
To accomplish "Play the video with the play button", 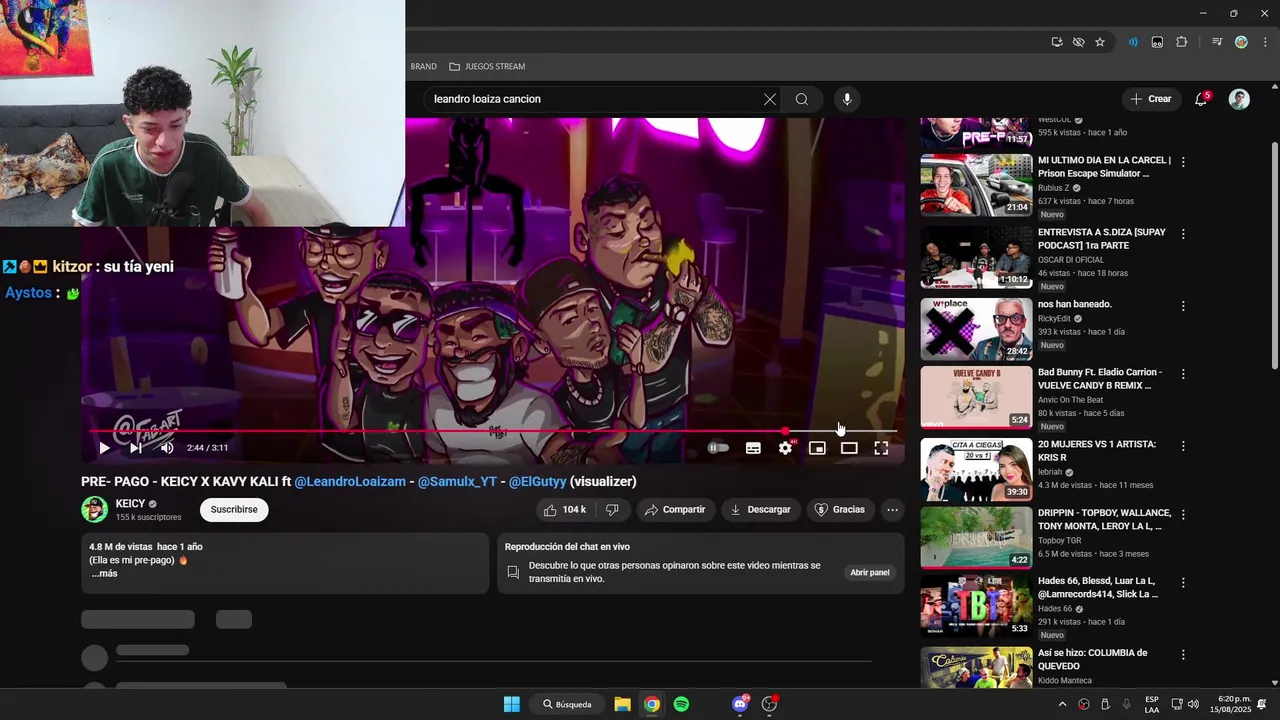I will (104, 448).
